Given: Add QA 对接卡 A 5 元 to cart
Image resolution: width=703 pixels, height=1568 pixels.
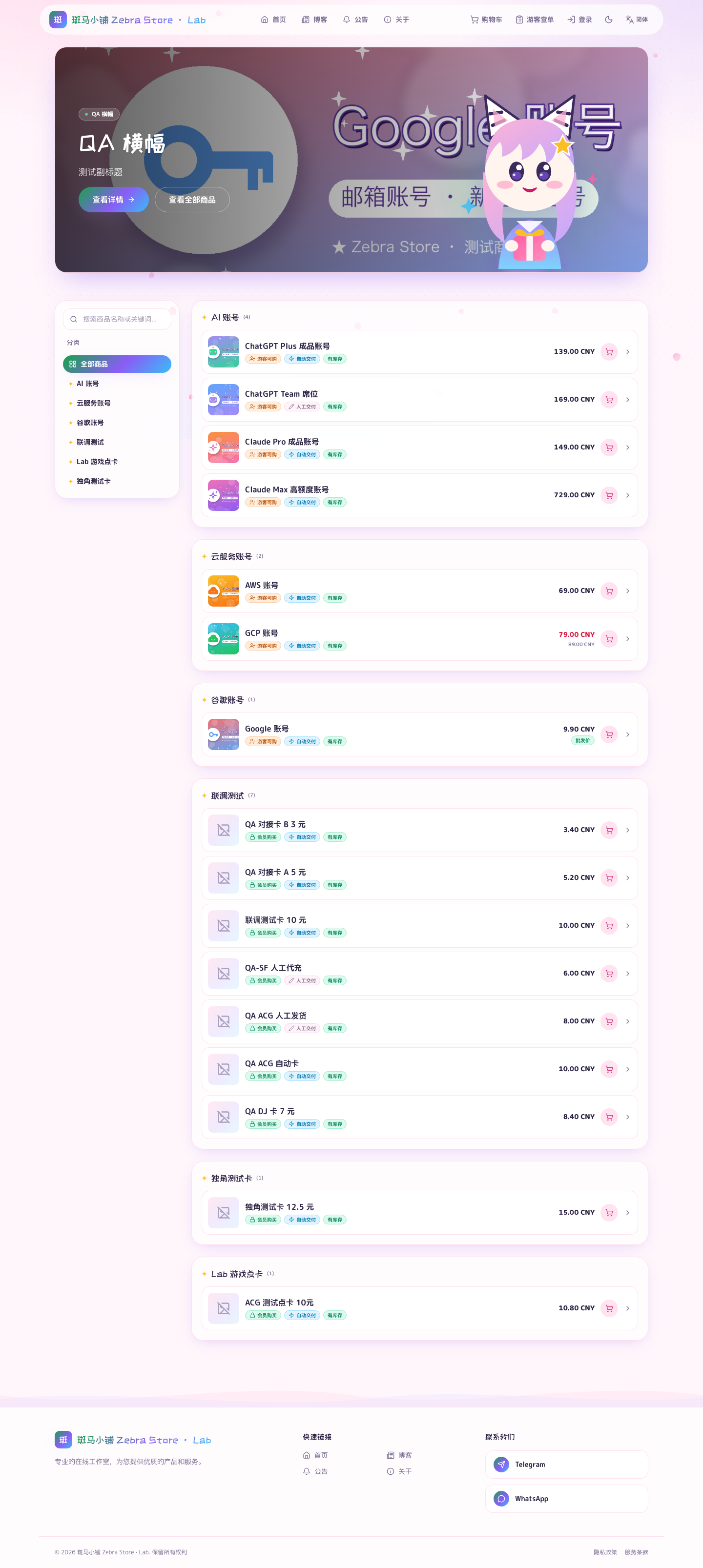Looking at the screenshot, I should [609, 878].
